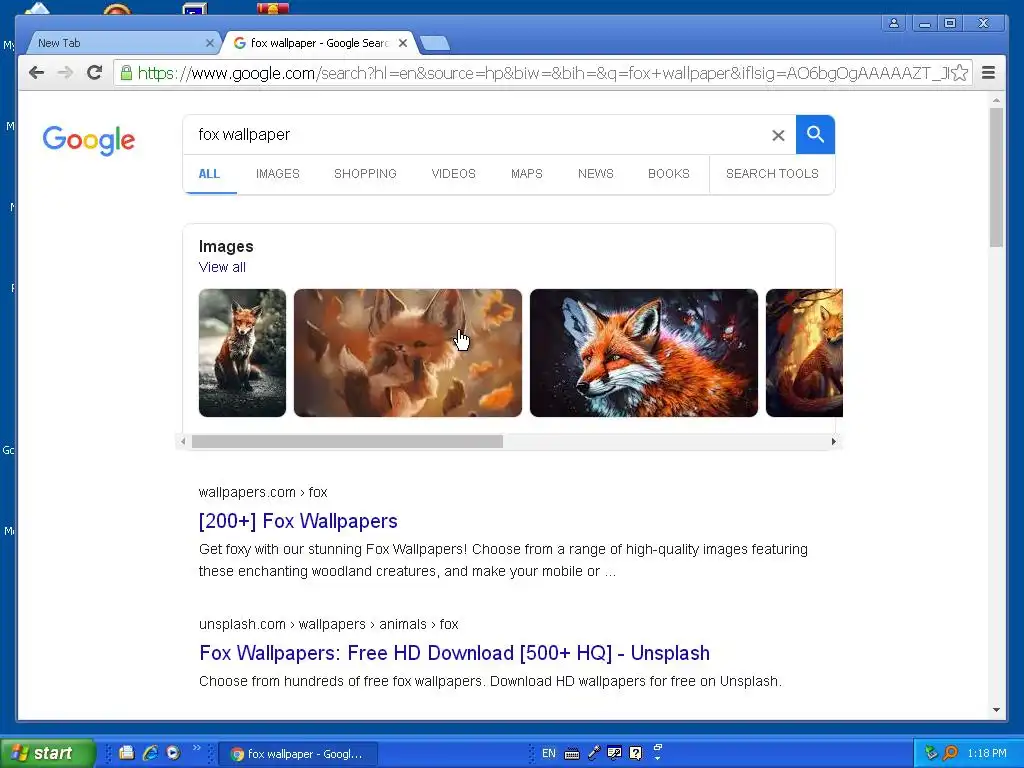
Task: Launch Internet Explorer from Quick Launch
Action: [150, 753]
